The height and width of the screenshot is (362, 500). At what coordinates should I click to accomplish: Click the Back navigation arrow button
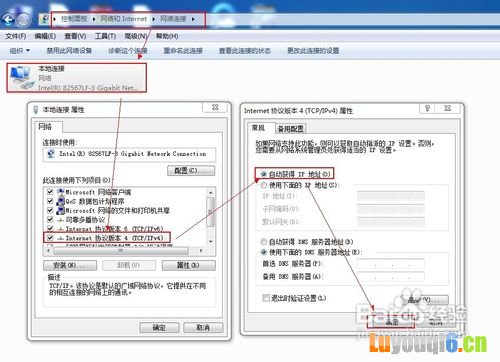coord(9,20)
